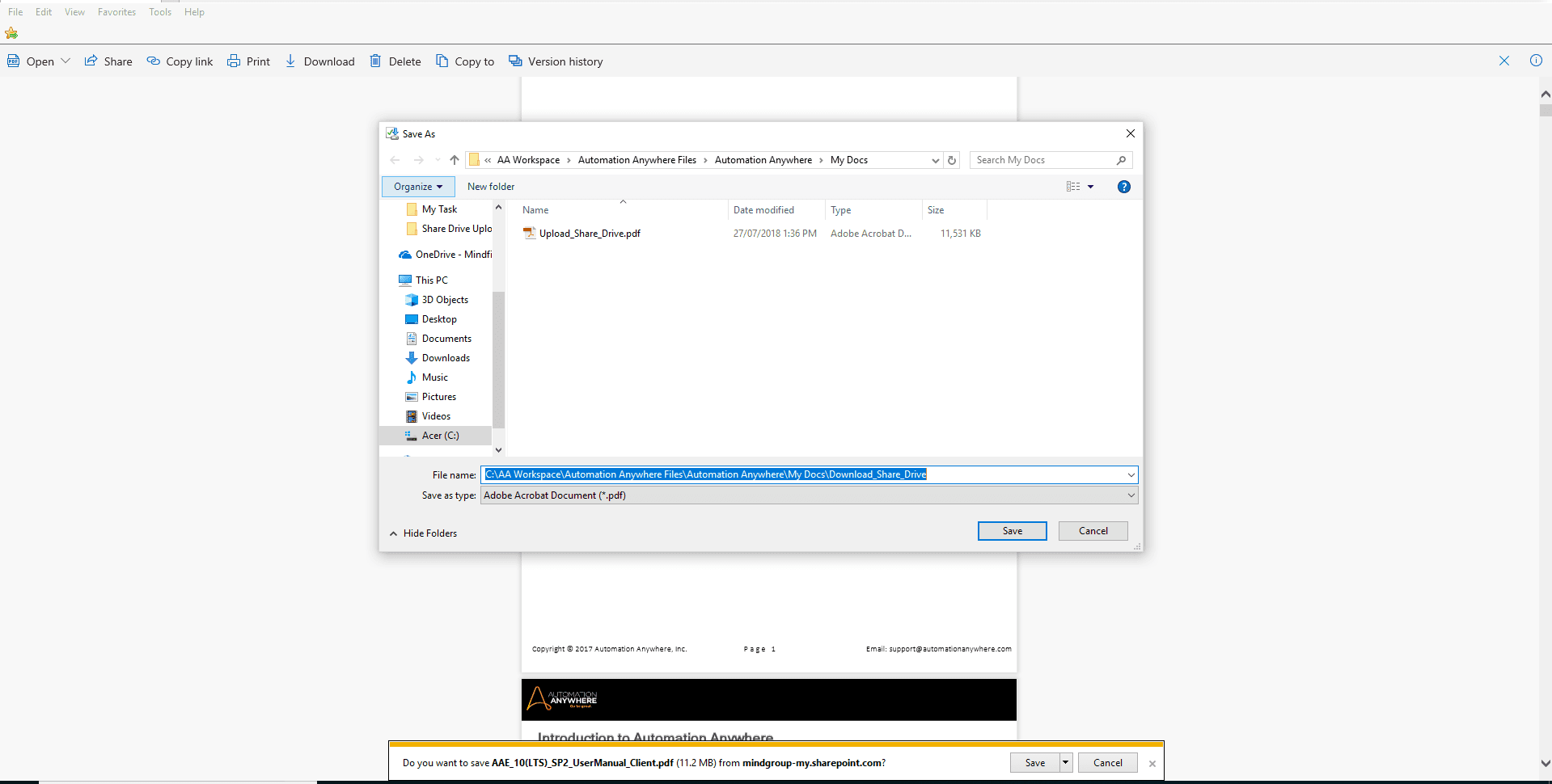The width and height of the screenshot is (1552, 784).
Task: Open Videos in navigation pane
Action: (x=428, y=416)
